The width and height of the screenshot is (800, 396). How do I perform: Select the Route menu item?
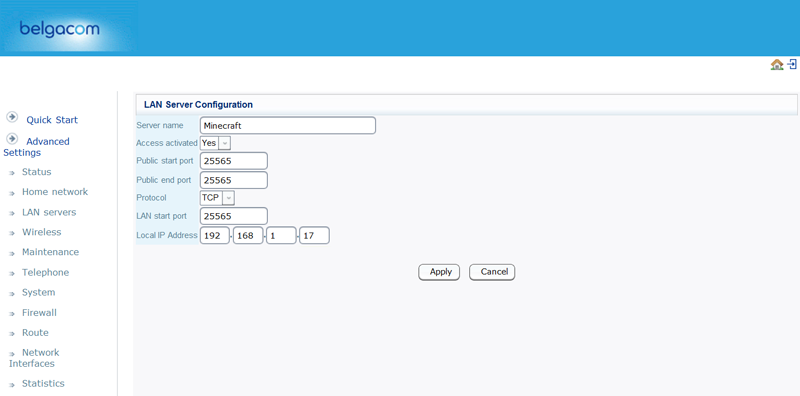pos(35,333)
